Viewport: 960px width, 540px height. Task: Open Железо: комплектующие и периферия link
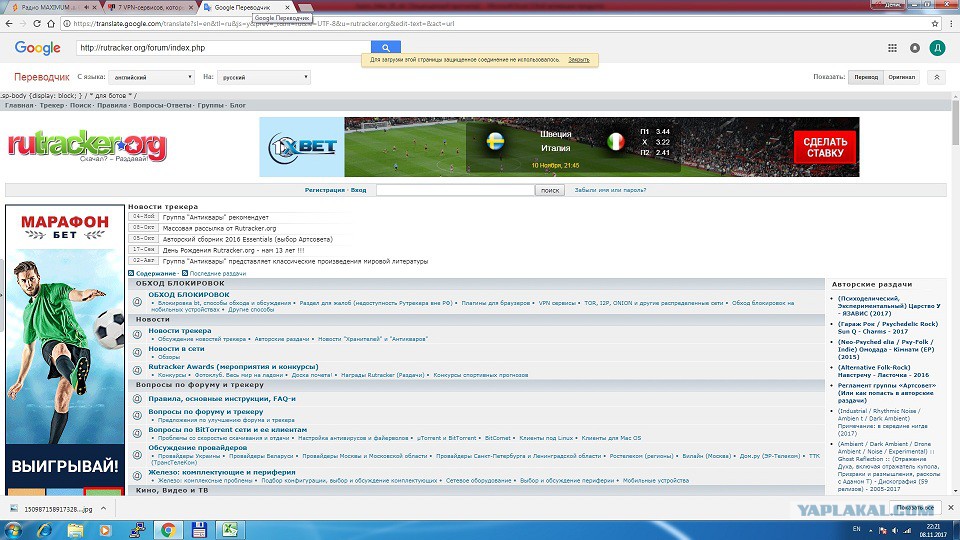click(222, 472)
